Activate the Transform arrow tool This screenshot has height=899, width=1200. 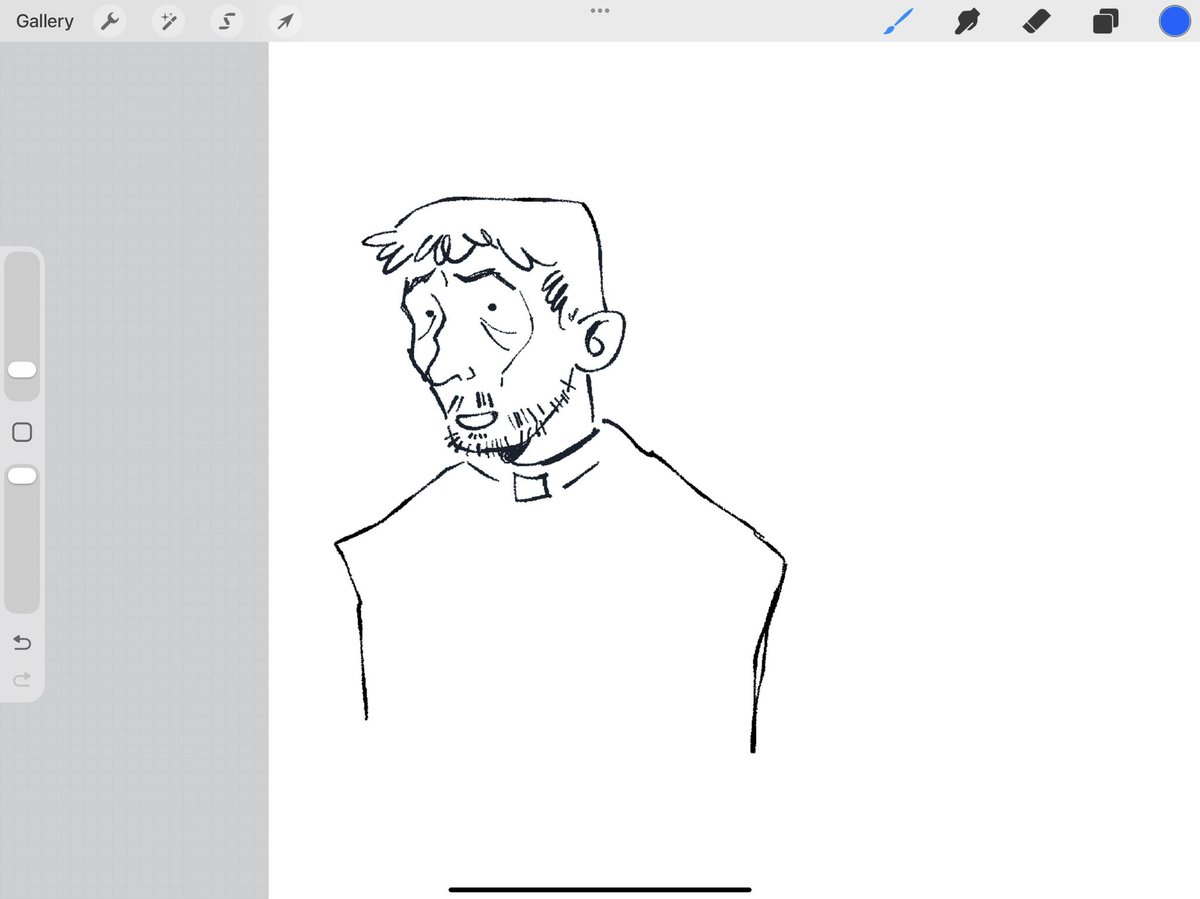click(285, 21)
